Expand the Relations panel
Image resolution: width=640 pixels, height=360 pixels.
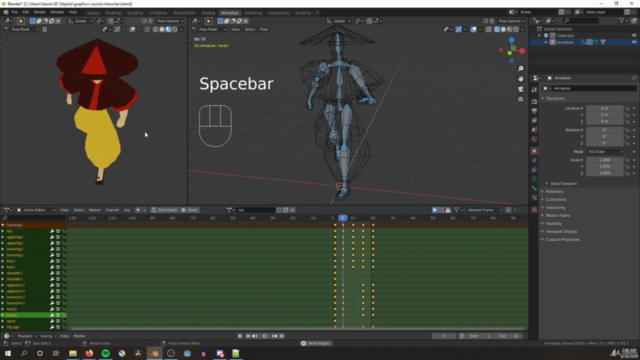[x=554, y=191]
